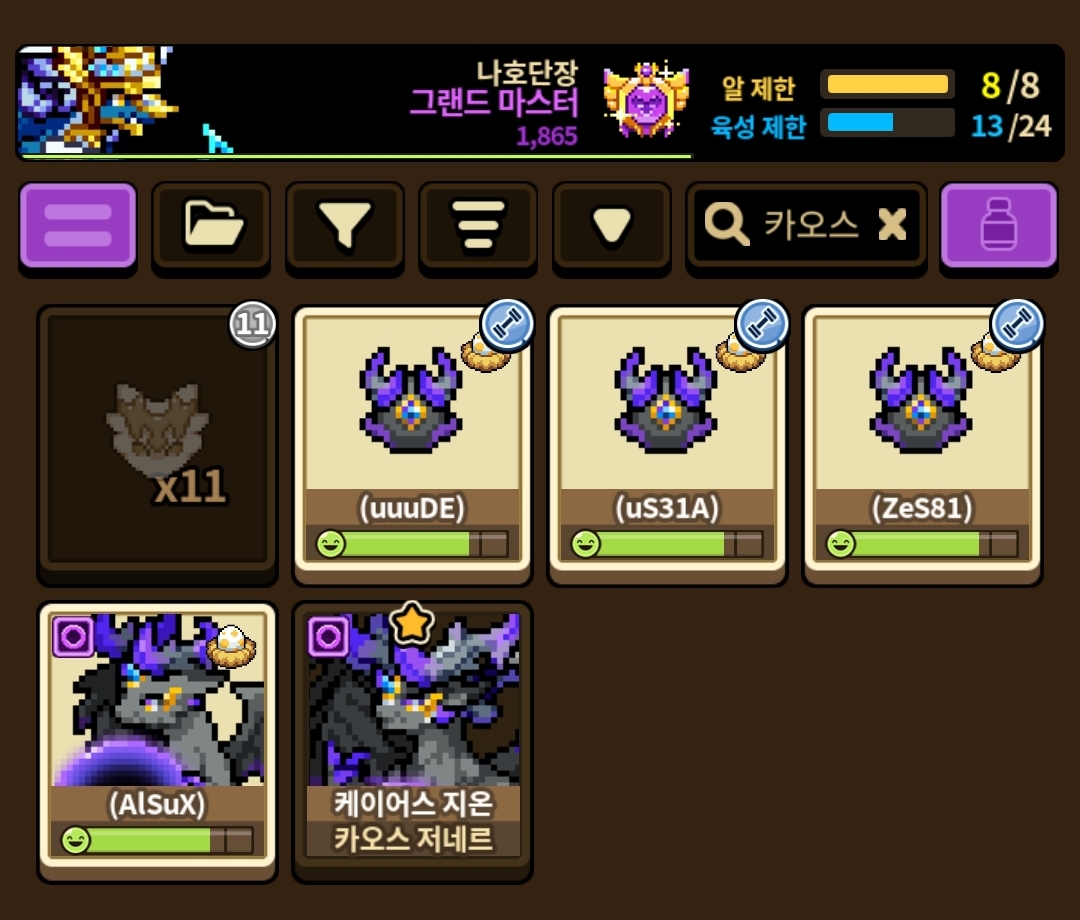Open the 케이어스 지온 카오스 저네르 card

pyautogui.click(x=412, y=738)
